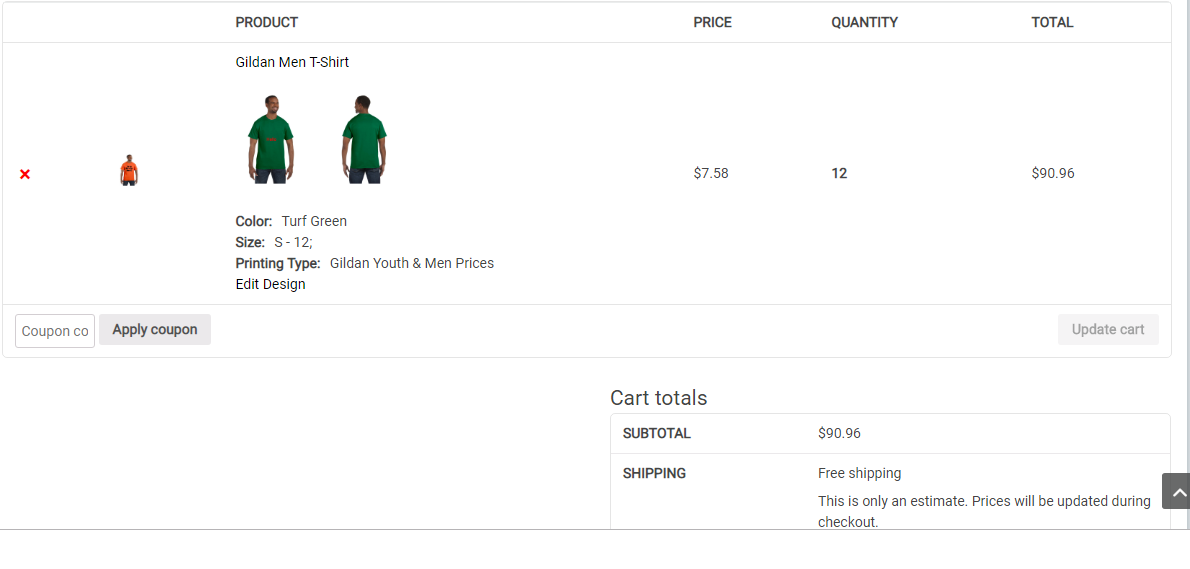The height and width of the screenshot is (569, 1190).
Task: Remove the Gildan Men T-Shirt from cart
Action: [x=25, y=174]
